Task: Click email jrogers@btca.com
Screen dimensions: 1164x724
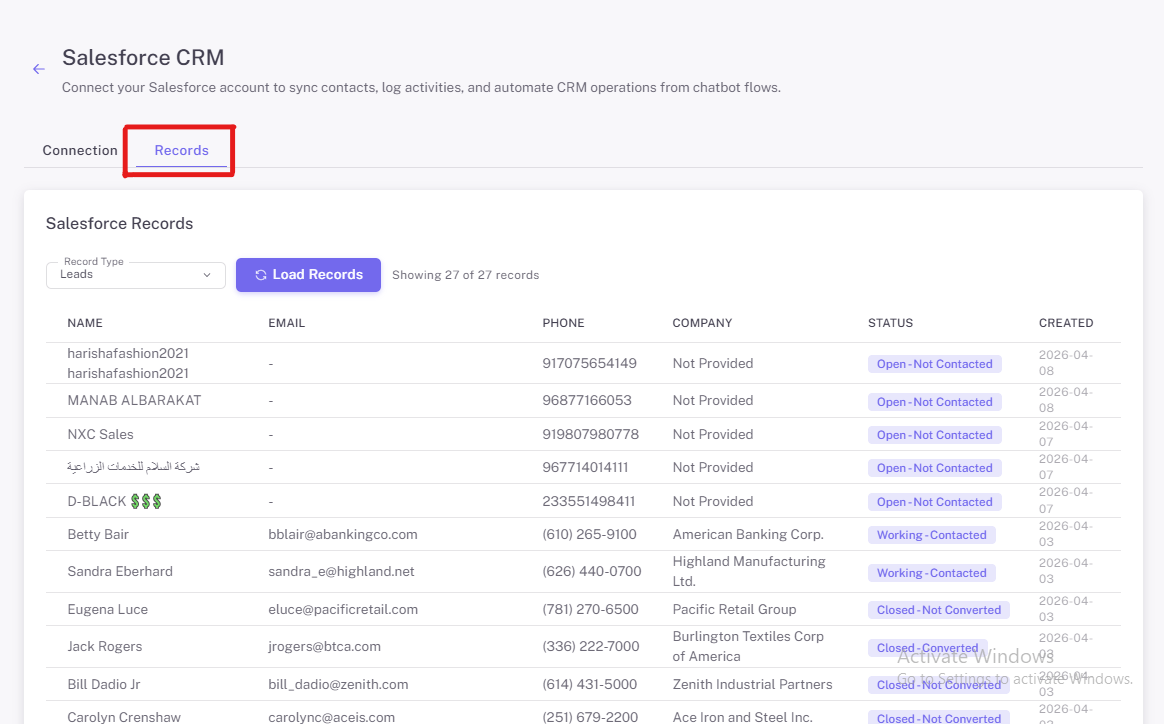Action: click(x=324, y=647)
